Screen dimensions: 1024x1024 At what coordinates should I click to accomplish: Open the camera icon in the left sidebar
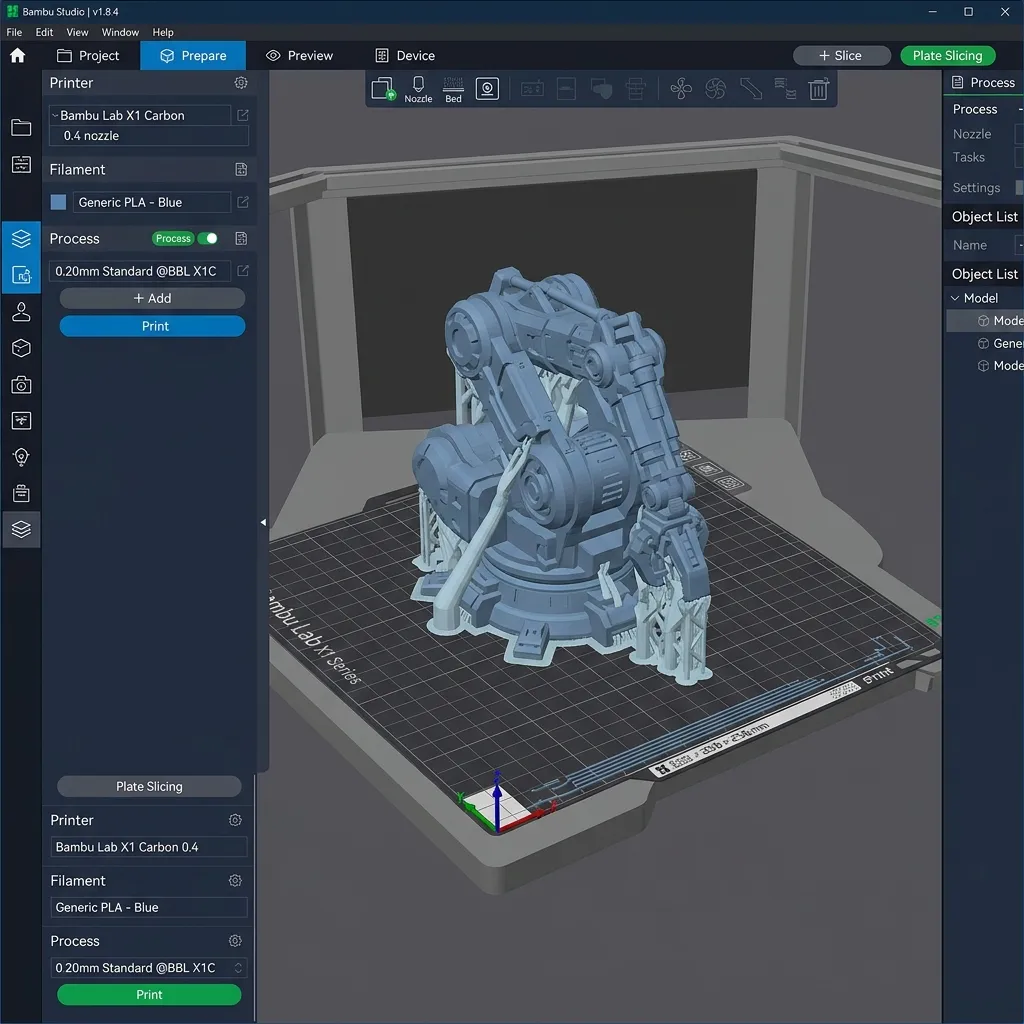pos(21,385)
